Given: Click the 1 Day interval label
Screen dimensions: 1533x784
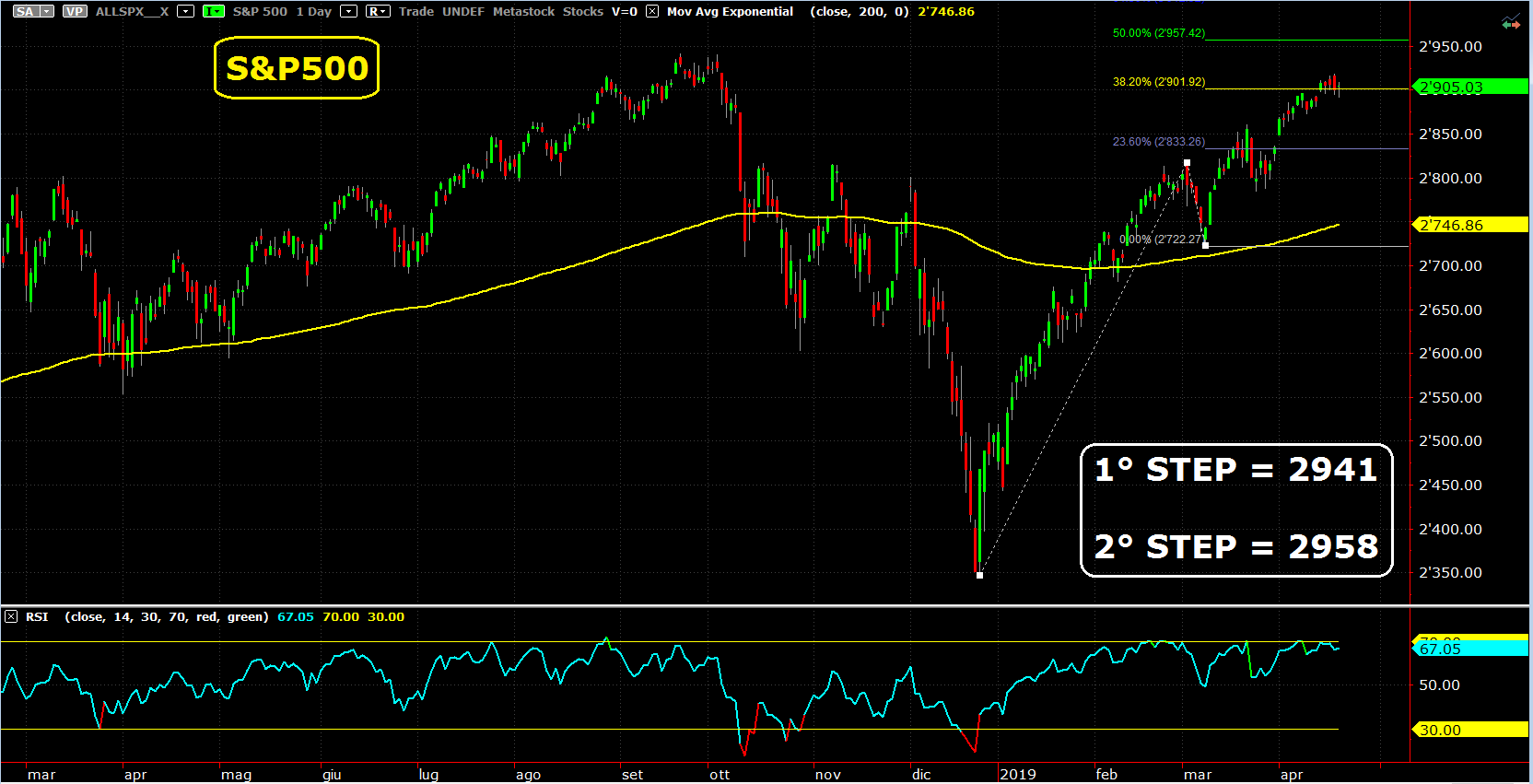Looking at the screenshot, I should pyautogui.click(x=314, y=12).
